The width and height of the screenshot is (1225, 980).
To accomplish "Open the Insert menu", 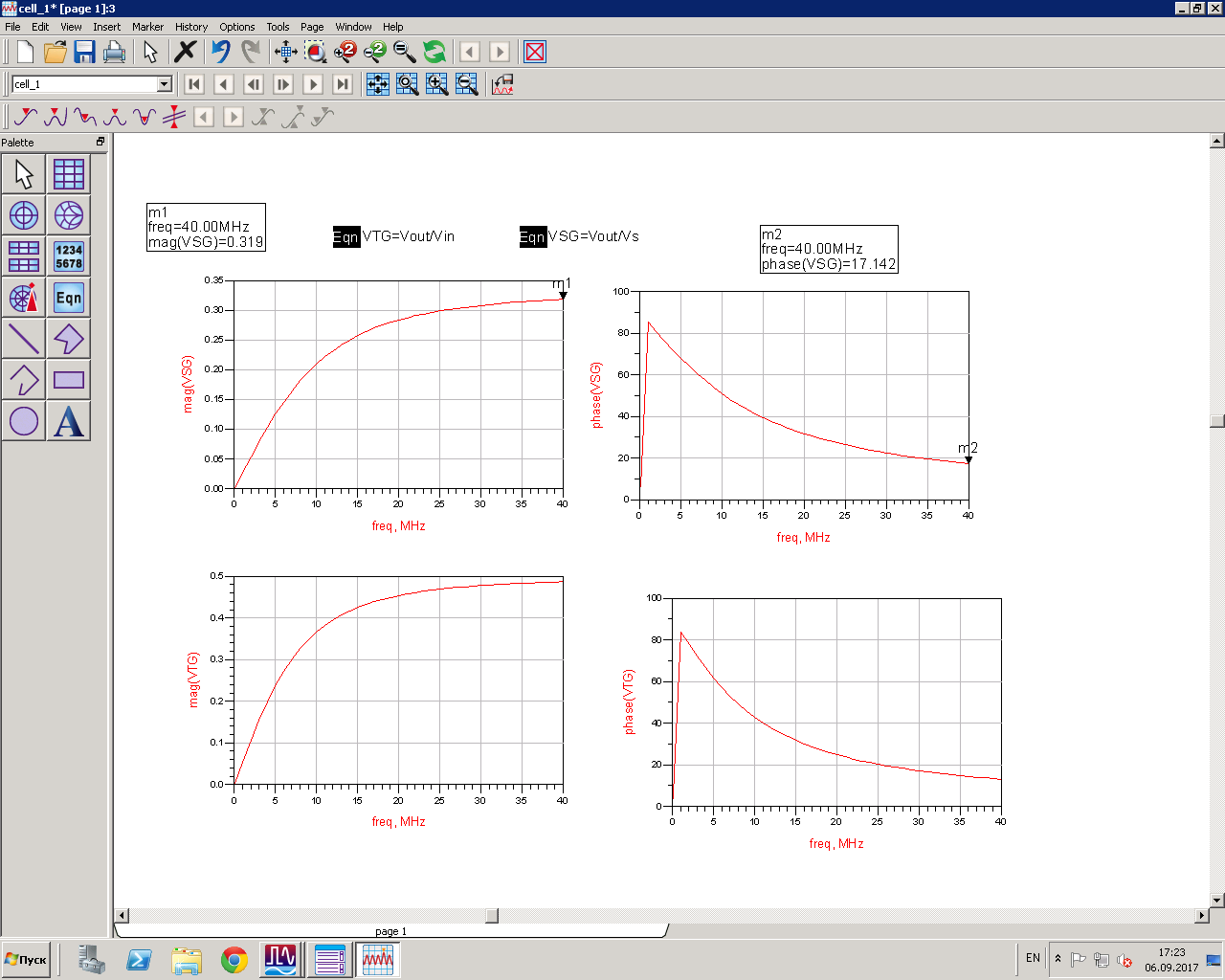I will coord(106,27).
